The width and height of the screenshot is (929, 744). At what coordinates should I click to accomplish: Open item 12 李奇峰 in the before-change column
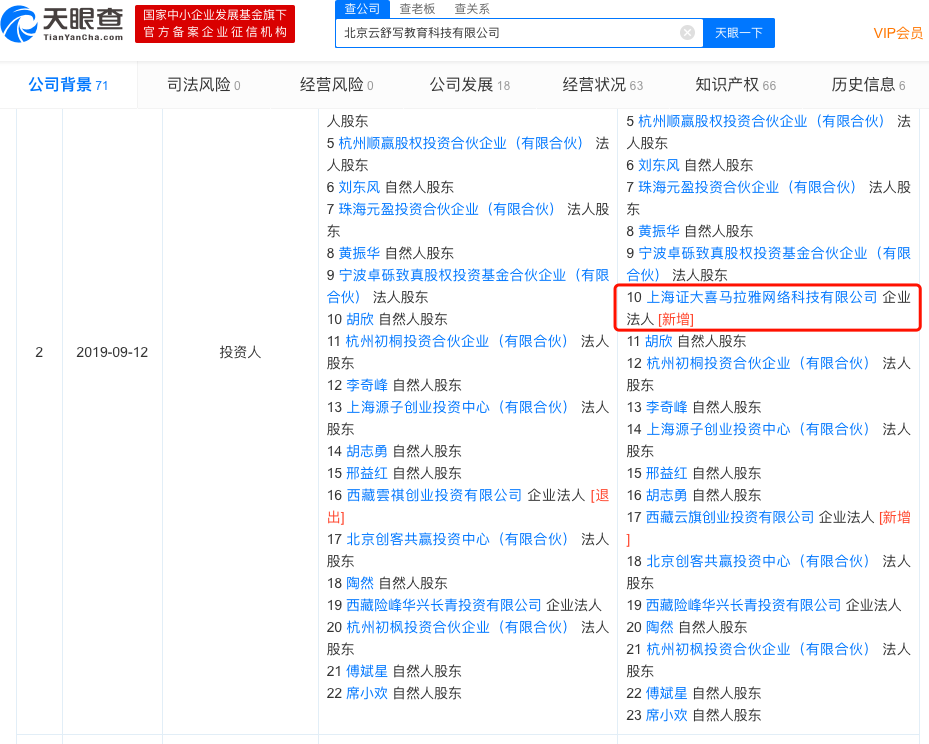tap(367, 385)
